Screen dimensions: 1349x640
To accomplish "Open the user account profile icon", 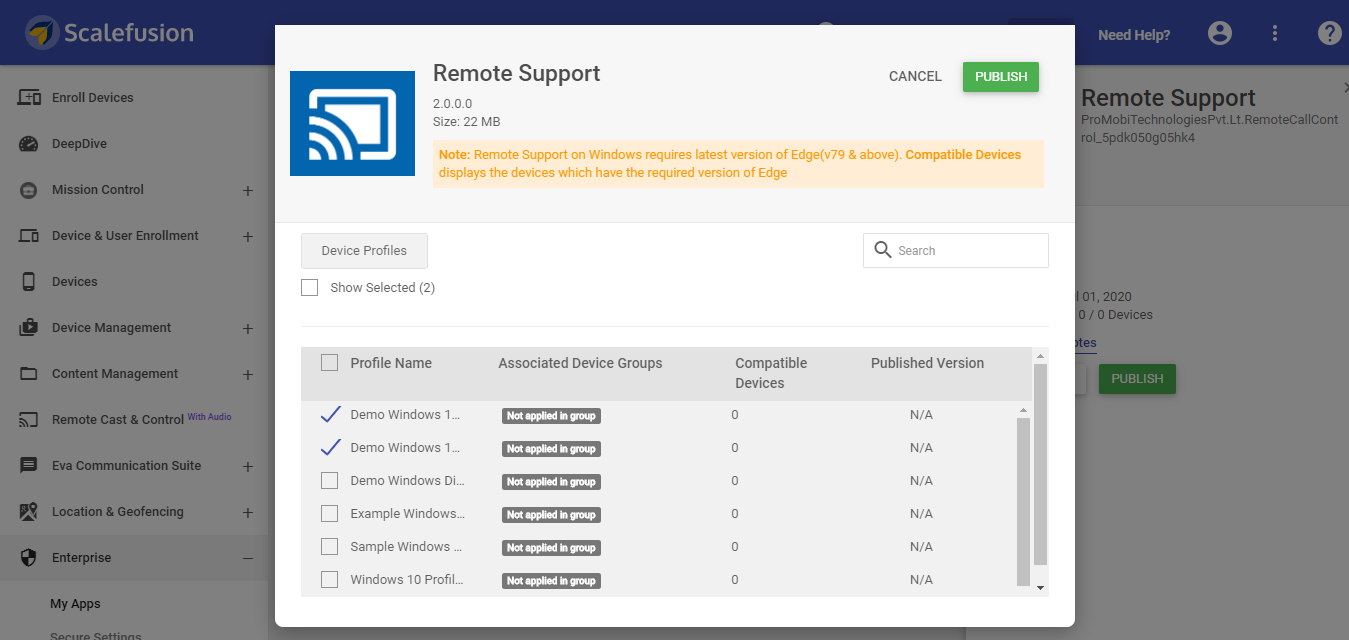I will tap(1220, 33).
